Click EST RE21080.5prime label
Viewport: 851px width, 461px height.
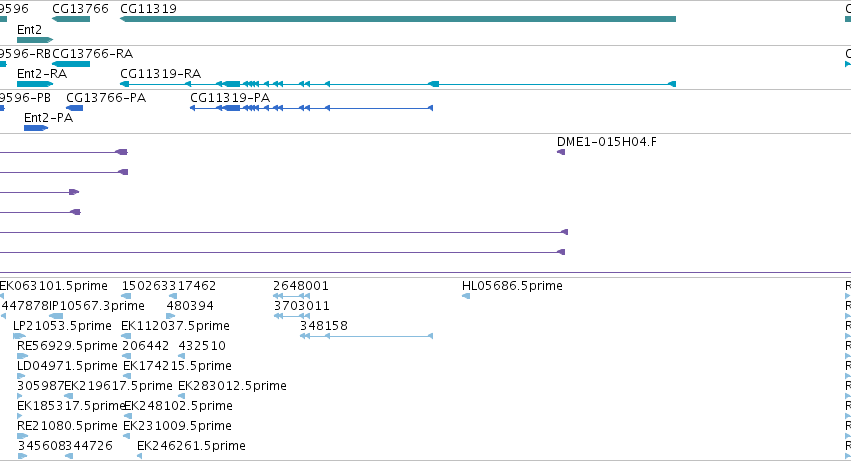tap(67, 426)
